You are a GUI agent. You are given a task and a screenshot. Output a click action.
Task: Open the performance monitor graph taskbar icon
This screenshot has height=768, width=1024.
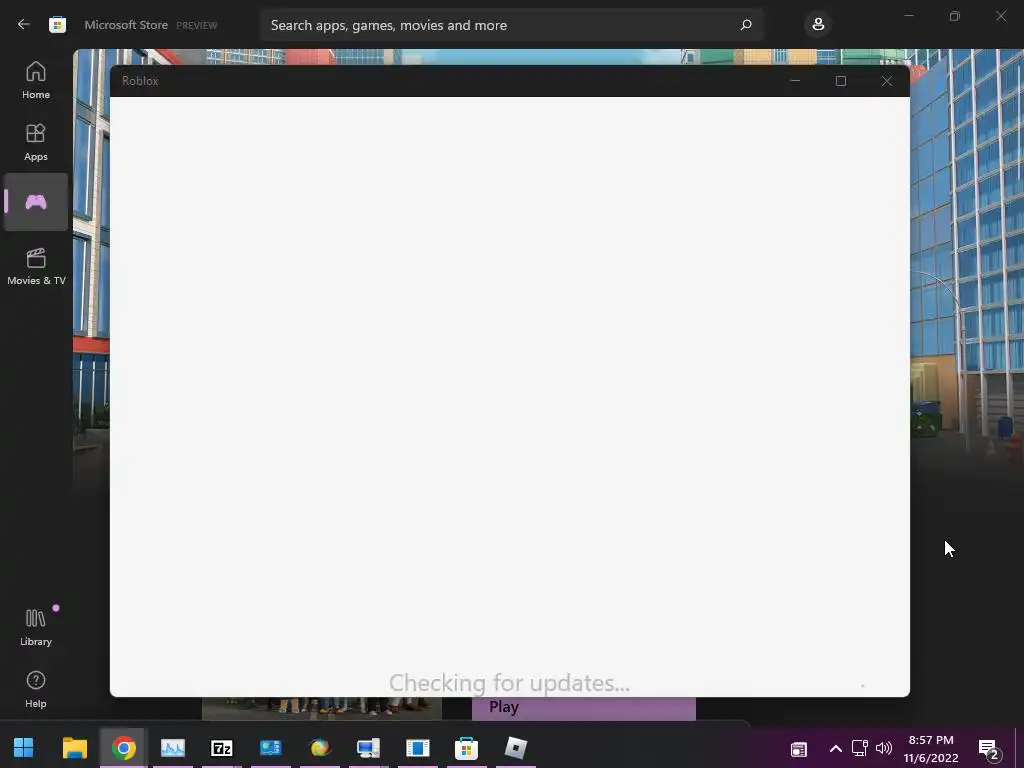(x=173, y=748)
